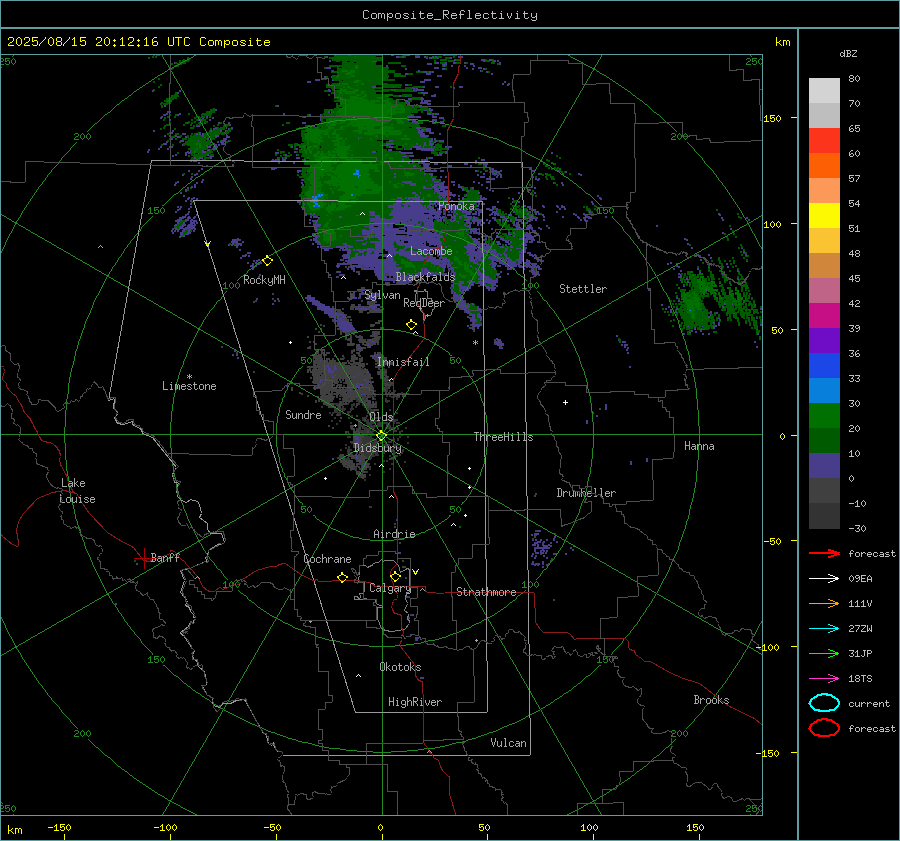Click the 'RedDeer' map label
Viewport: 900px width, 841px height.
[424, 303]
